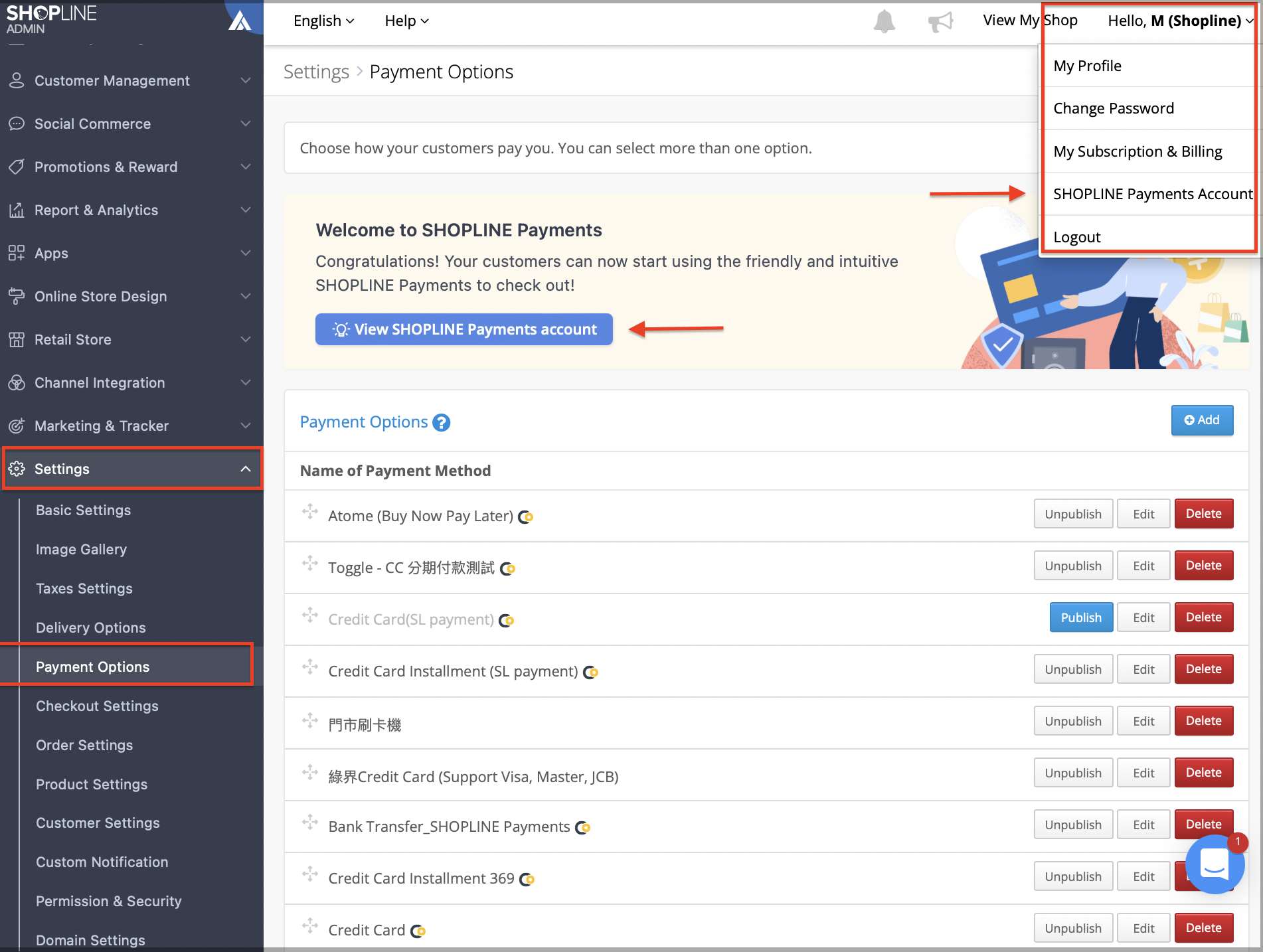Expand Social Commerce chevron
The image size is (1263, 952).
[246, 123]
